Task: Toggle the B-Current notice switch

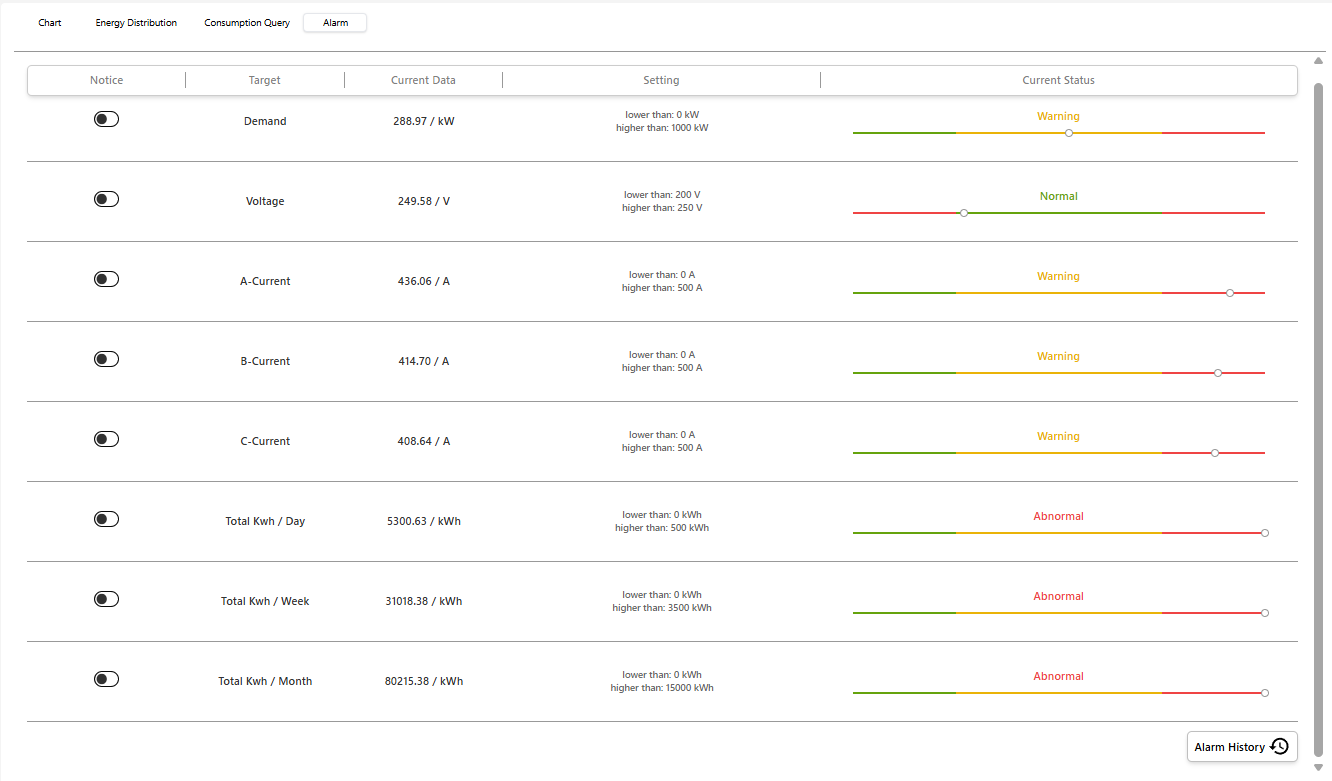Action: coord(106,358)
